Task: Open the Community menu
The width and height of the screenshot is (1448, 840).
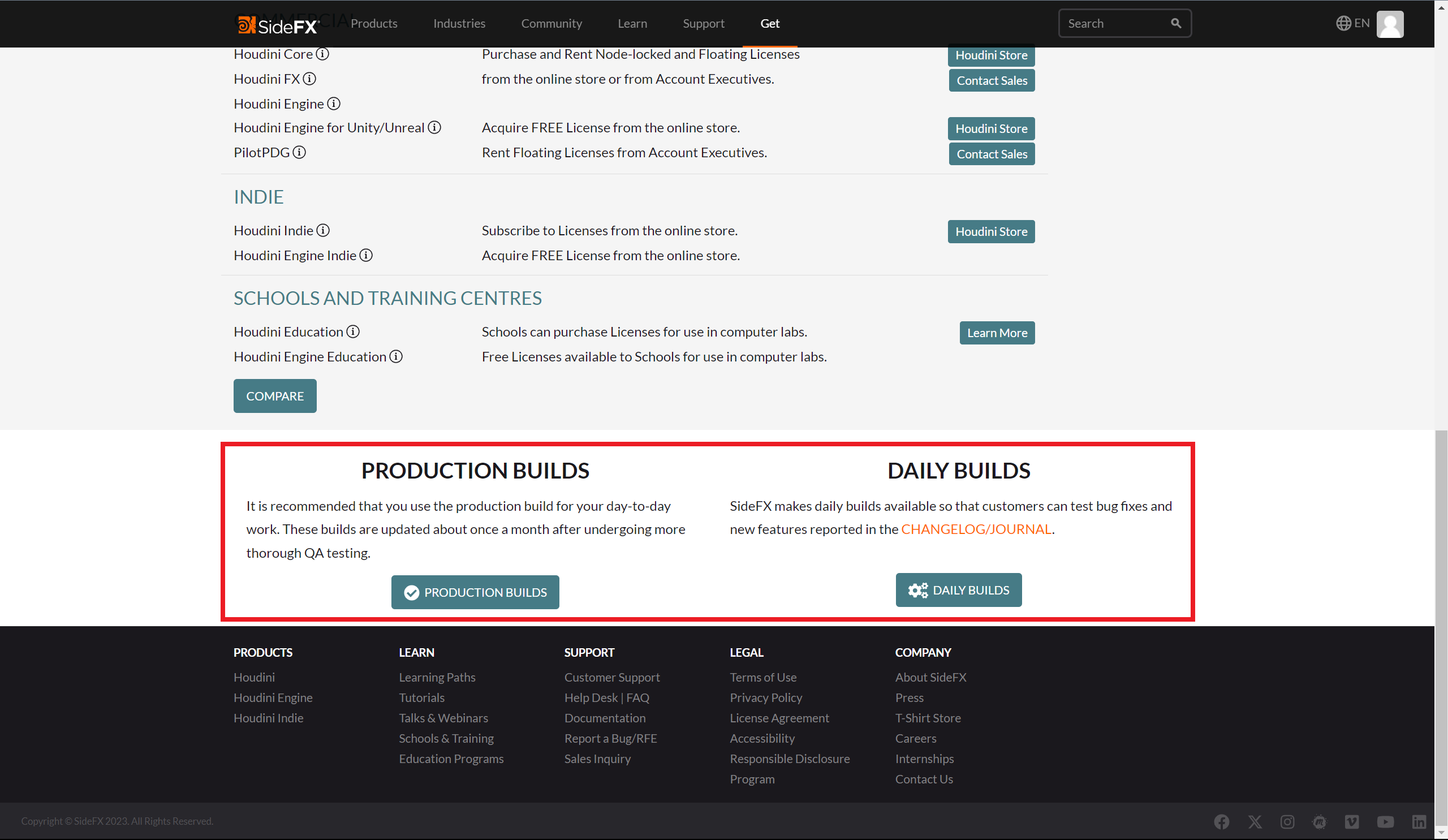Action: point(551,24)
